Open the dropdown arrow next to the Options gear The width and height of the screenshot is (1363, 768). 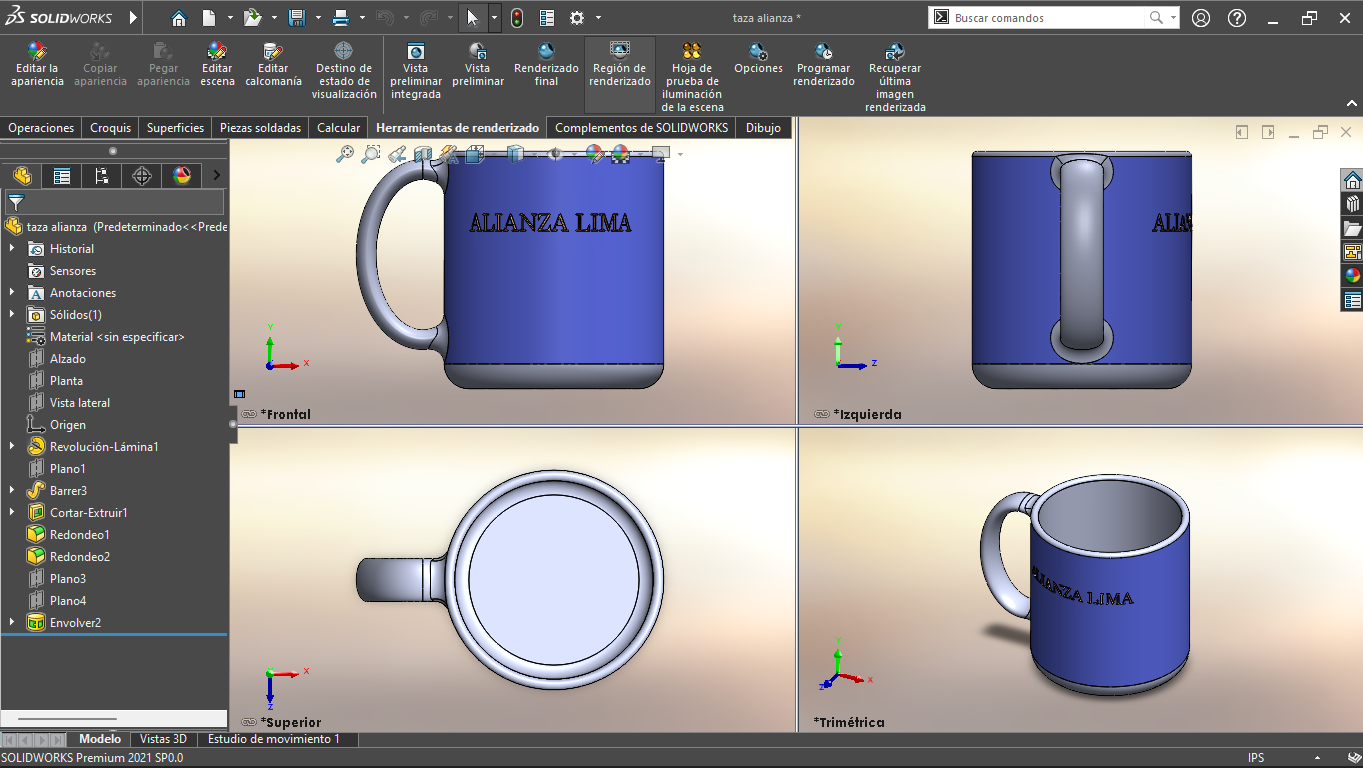click(x=598, y=18)
